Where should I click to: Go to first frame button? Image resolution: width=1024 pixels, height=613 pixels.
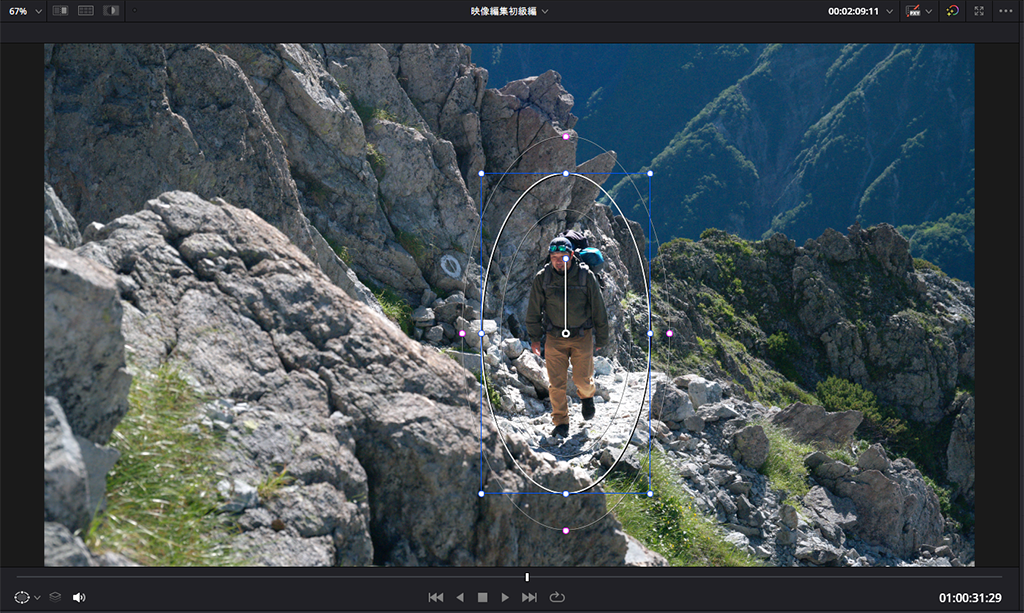pos(436,597)
